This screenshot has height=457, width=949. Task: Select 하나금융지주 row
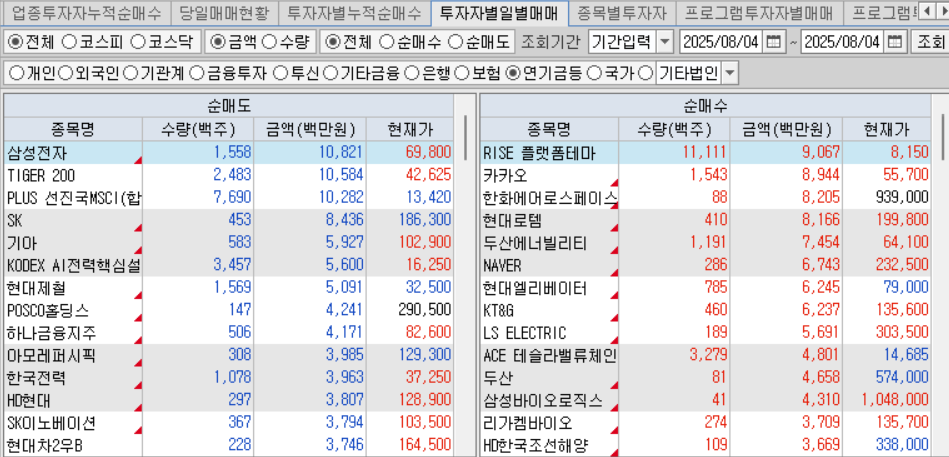(x=228, y=333)
